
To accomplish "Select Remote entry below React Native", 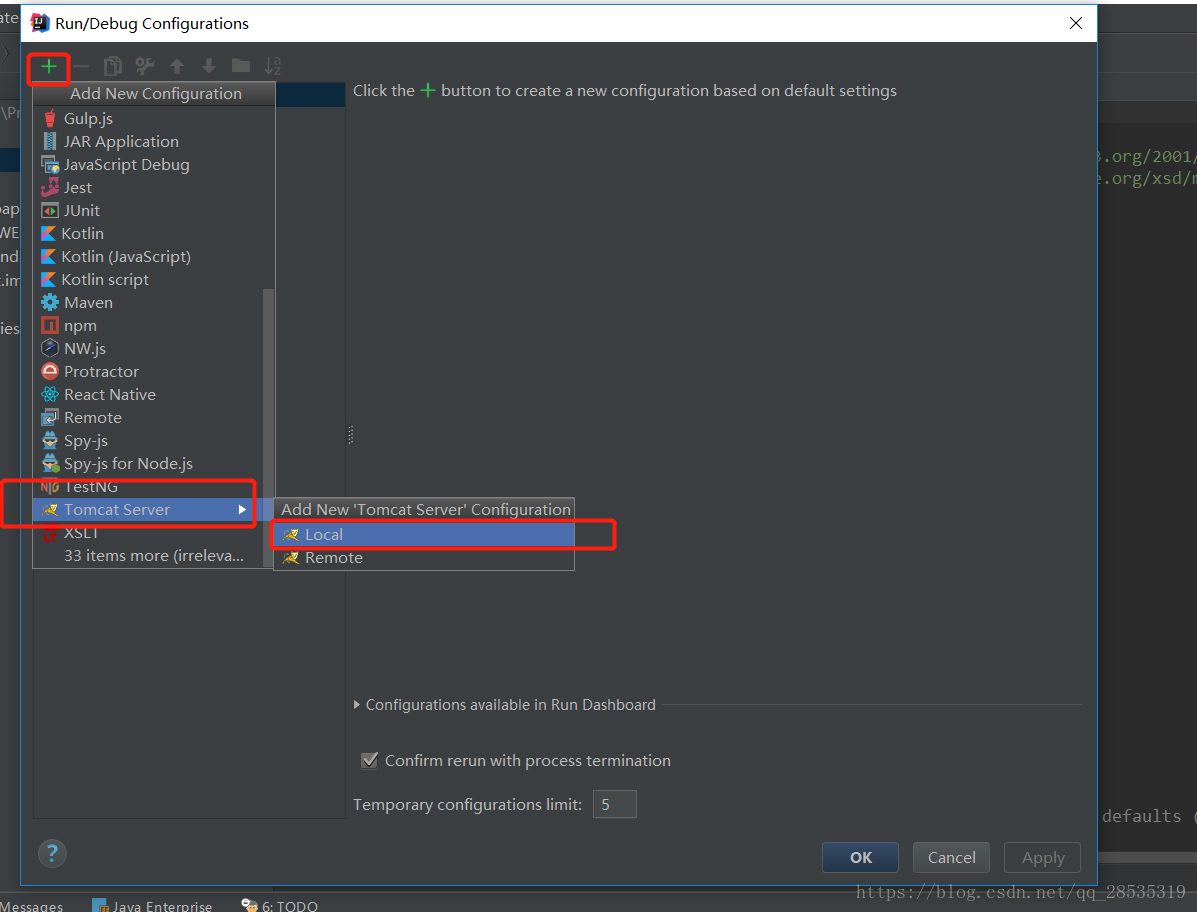I will [x=149, y=417].
